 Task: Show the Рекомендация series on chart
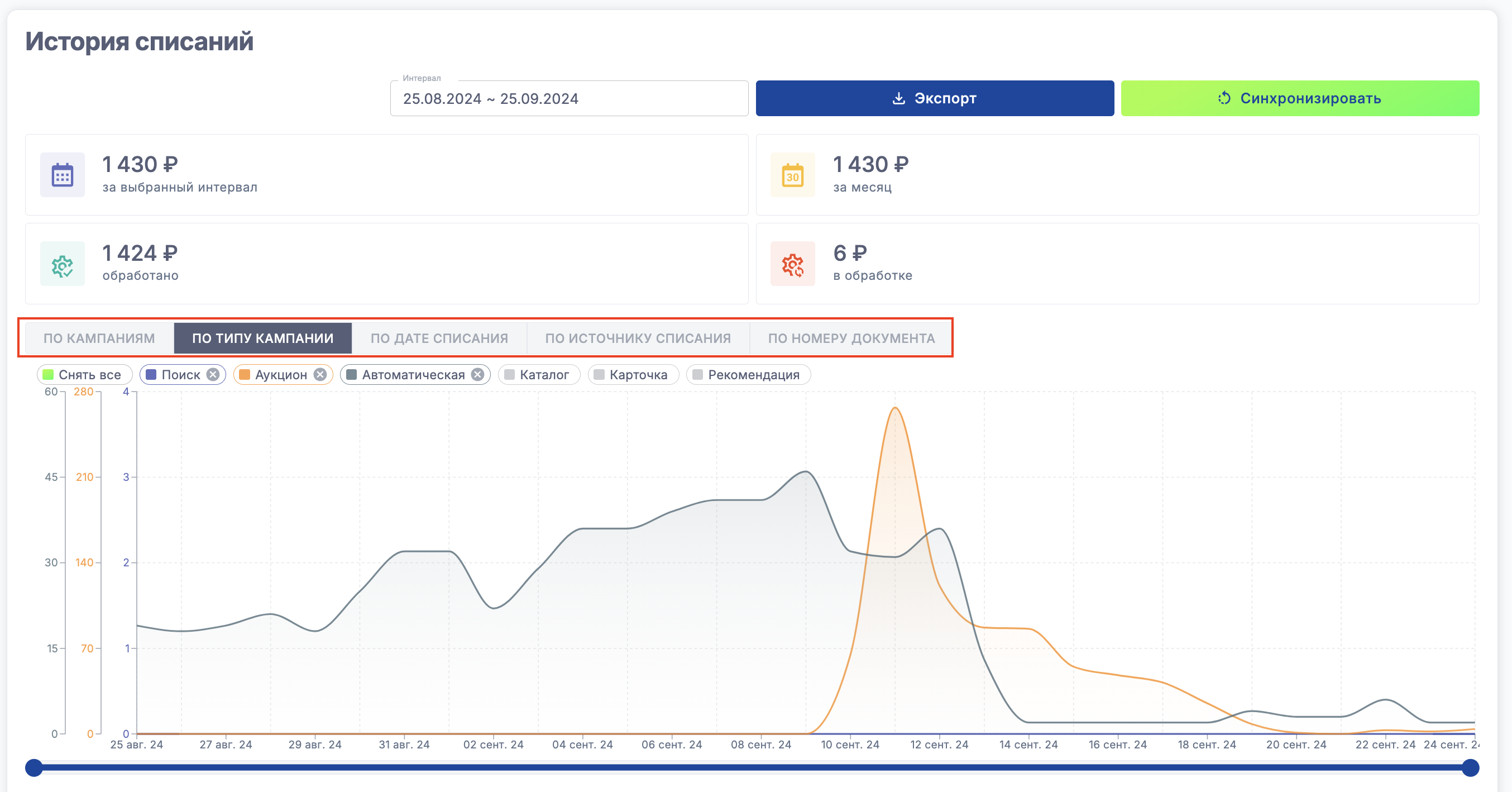tap(748, 375)
